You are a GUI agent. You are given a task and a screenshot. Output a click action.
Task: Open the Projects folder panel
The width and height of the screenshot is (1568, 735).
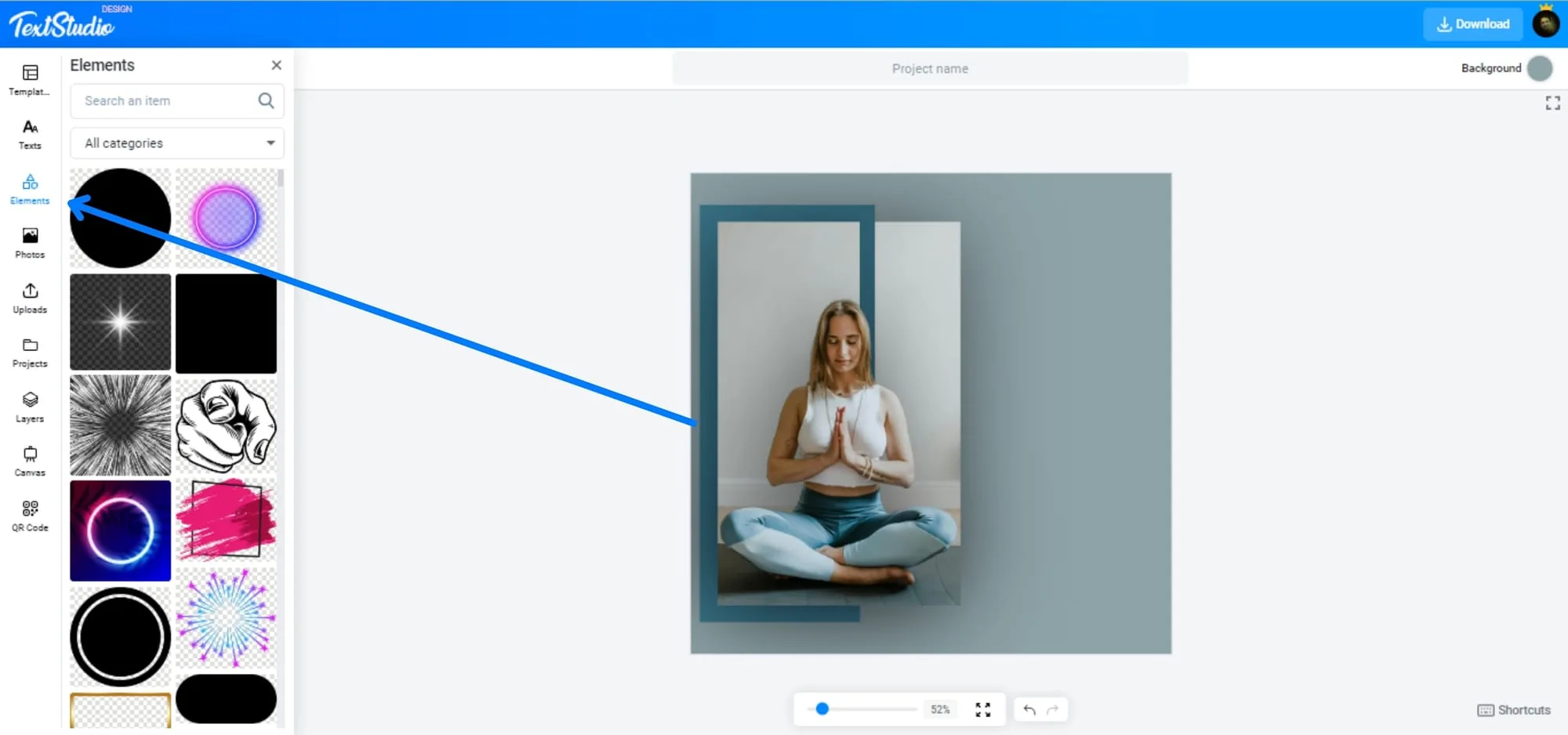click(30, 353)
